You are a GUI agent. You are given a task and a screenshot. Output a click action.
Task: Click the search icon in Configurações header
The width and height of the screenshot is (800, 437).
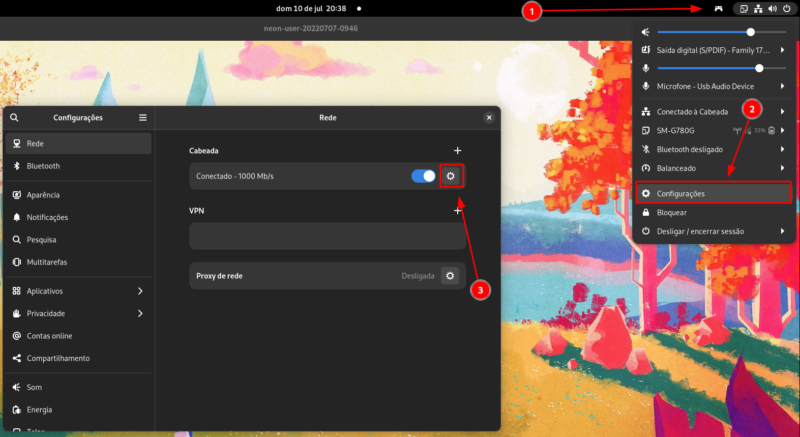[14, 117]
